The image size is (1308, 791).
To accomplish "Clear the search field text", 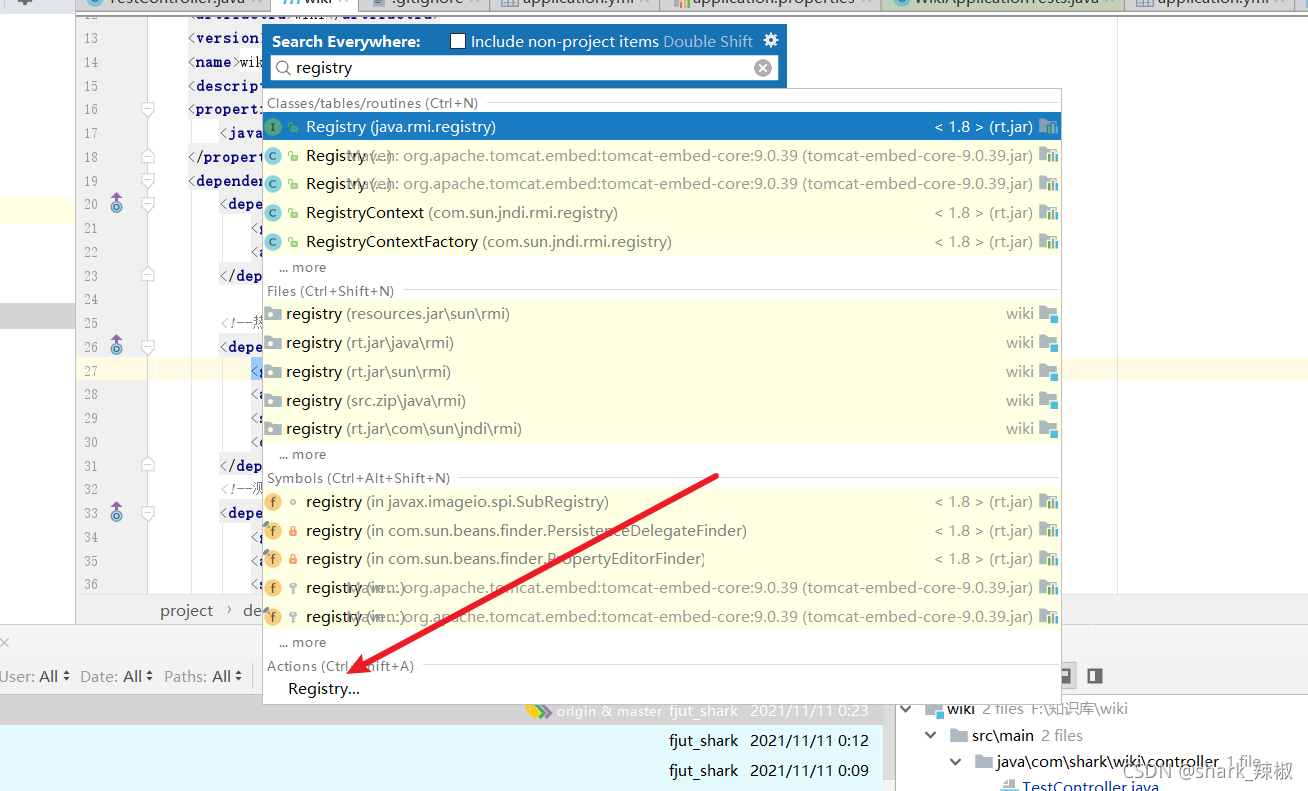I will tap(763, 68).
